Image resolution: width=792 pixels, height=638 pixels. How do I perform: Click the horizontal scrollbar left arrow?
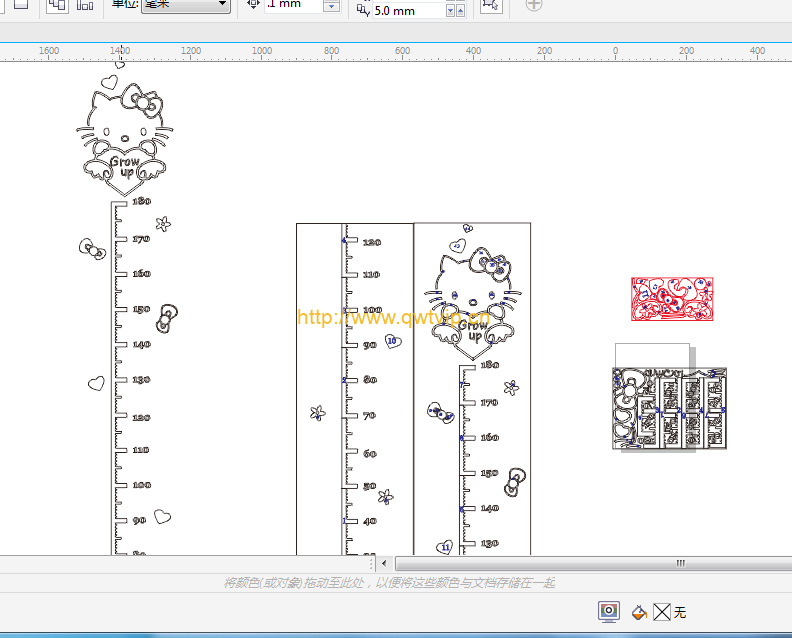coord(384,563)
